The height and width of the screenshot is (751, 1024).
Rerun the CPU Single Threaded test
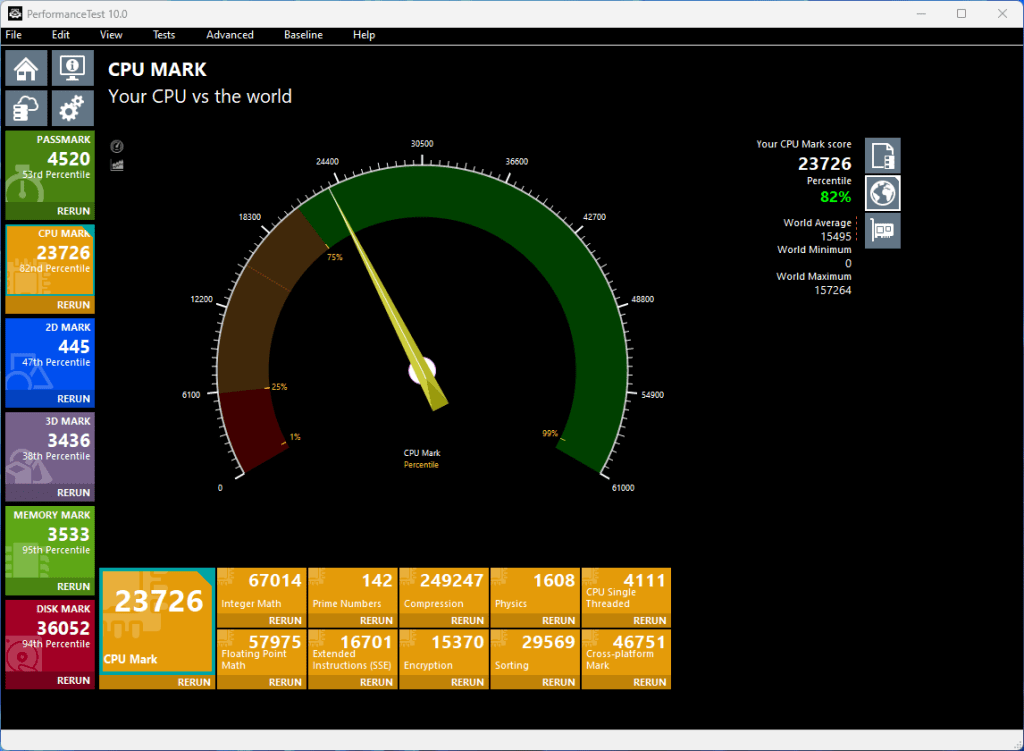(x=626, y=620)
